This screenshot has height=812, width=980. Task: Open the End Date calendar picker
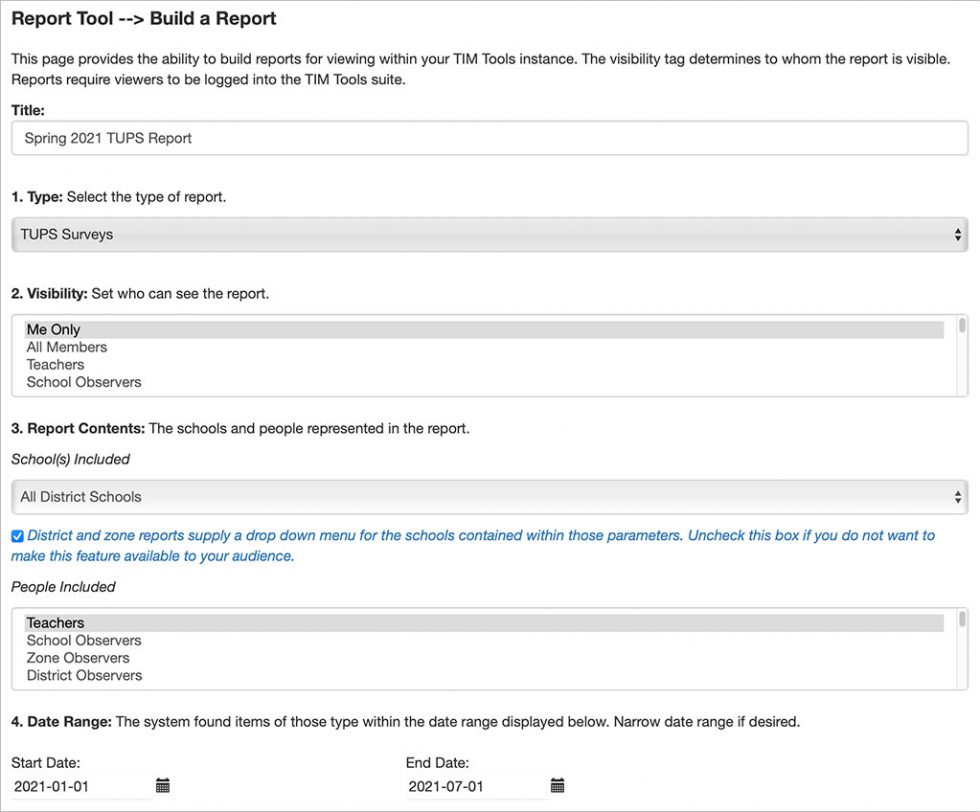tap(557, 786)
